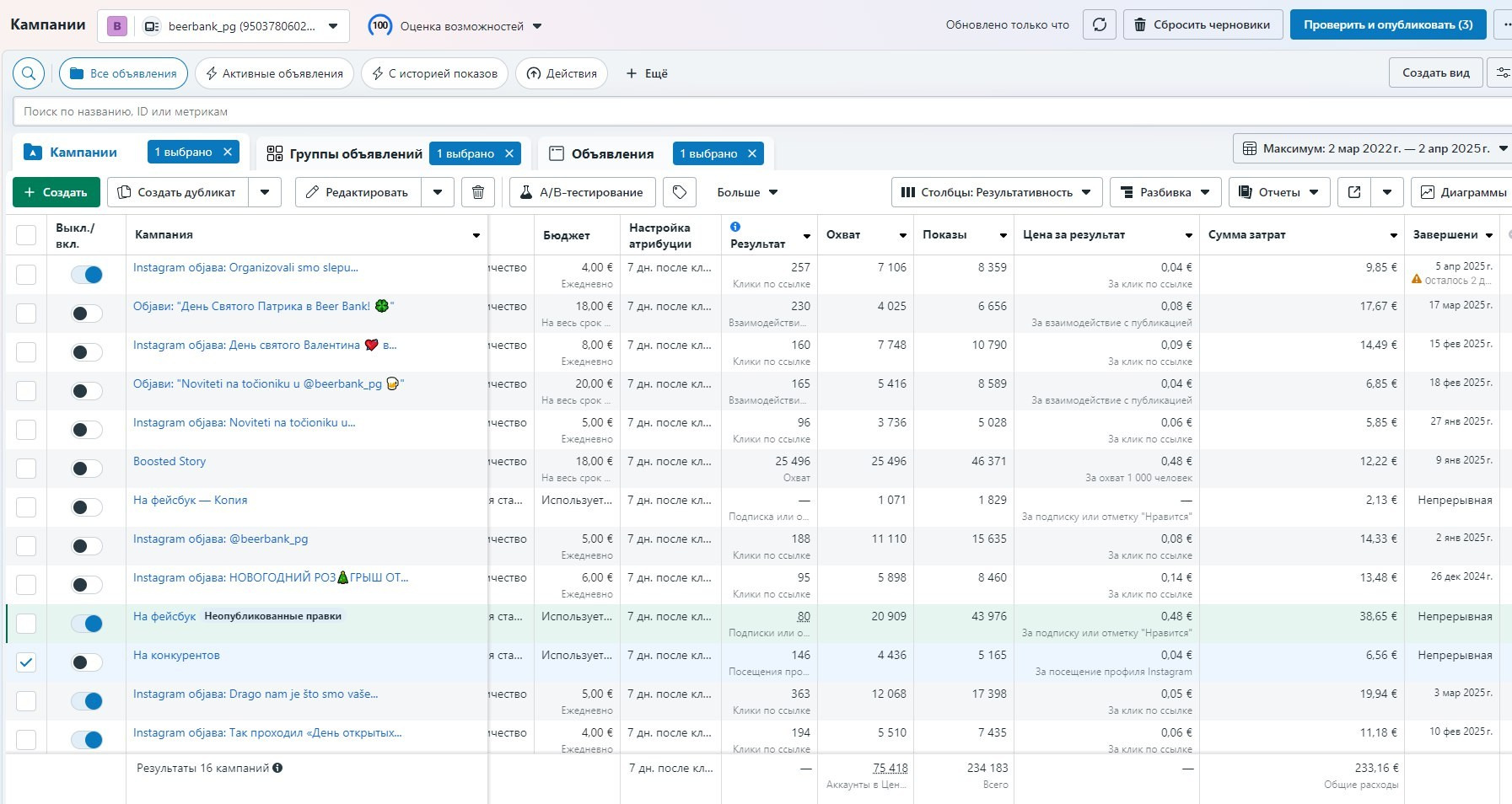
Task: Click the refresh data icon
Action: pos(1099,24)
